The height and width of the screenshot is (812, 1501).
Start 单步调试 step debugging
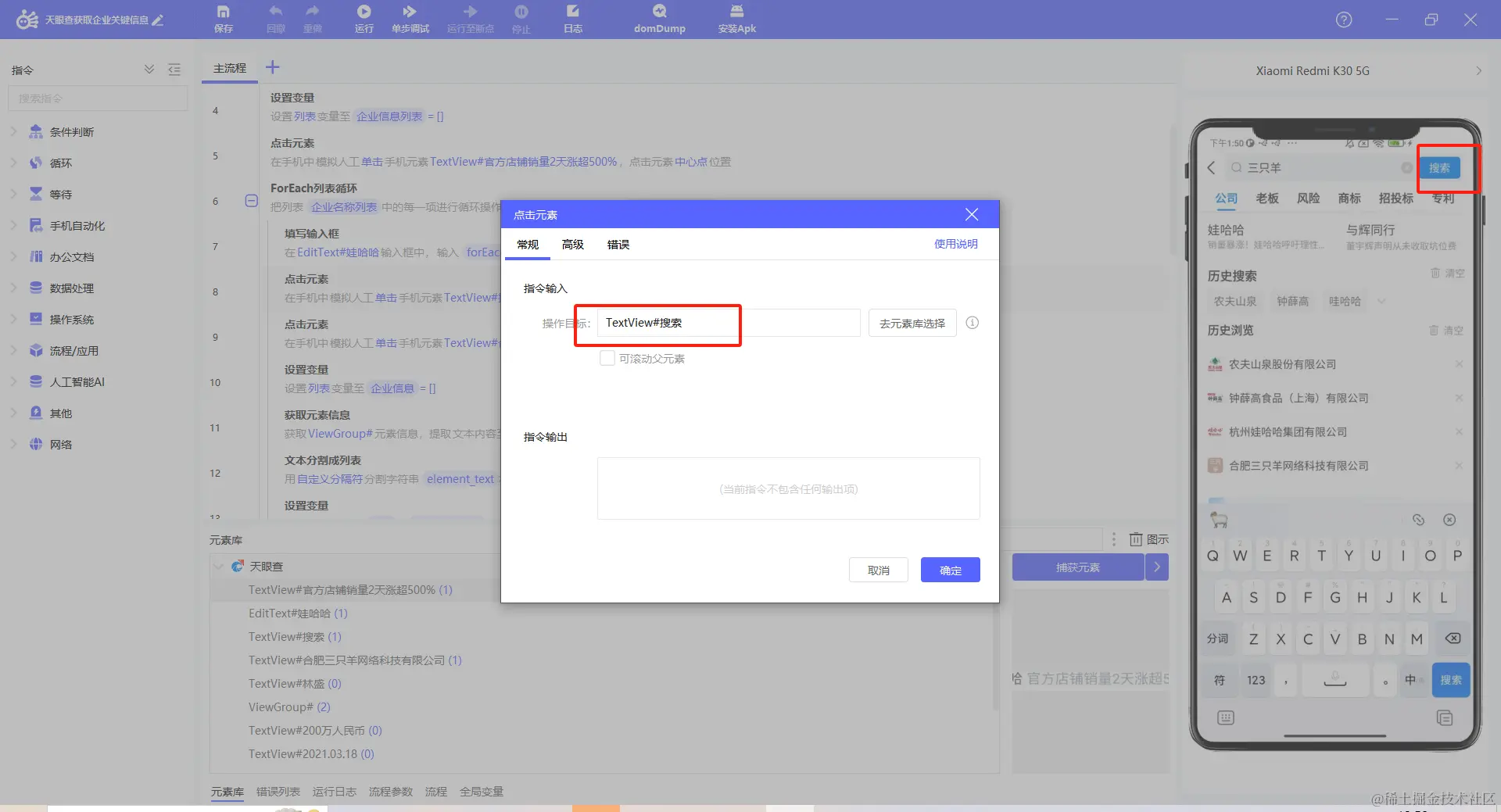point(410,19)
